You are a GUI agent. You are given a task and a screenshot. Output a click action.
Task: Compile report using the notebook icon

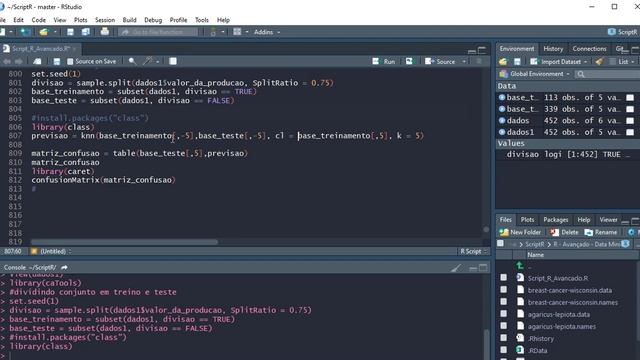coord(173,61)
